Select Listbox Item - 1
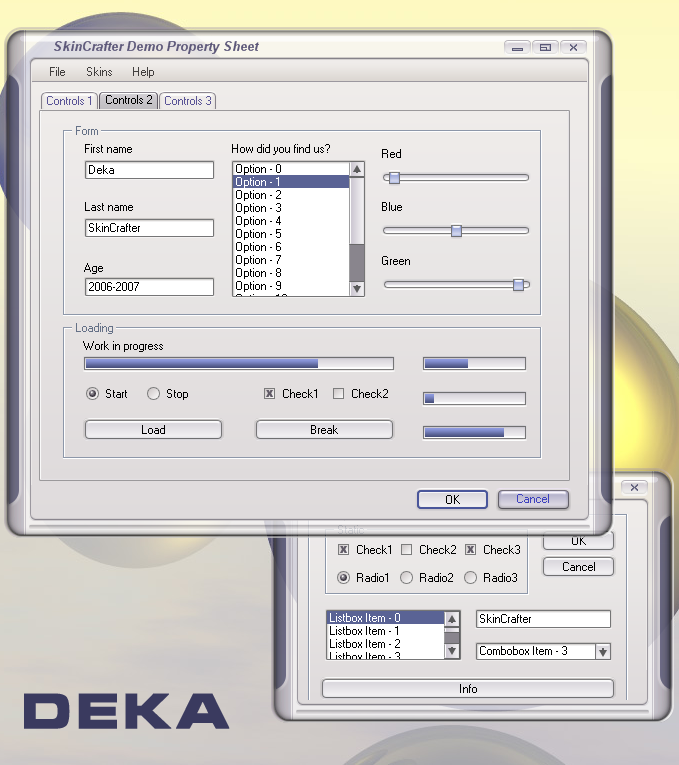 tap(385, 631)
